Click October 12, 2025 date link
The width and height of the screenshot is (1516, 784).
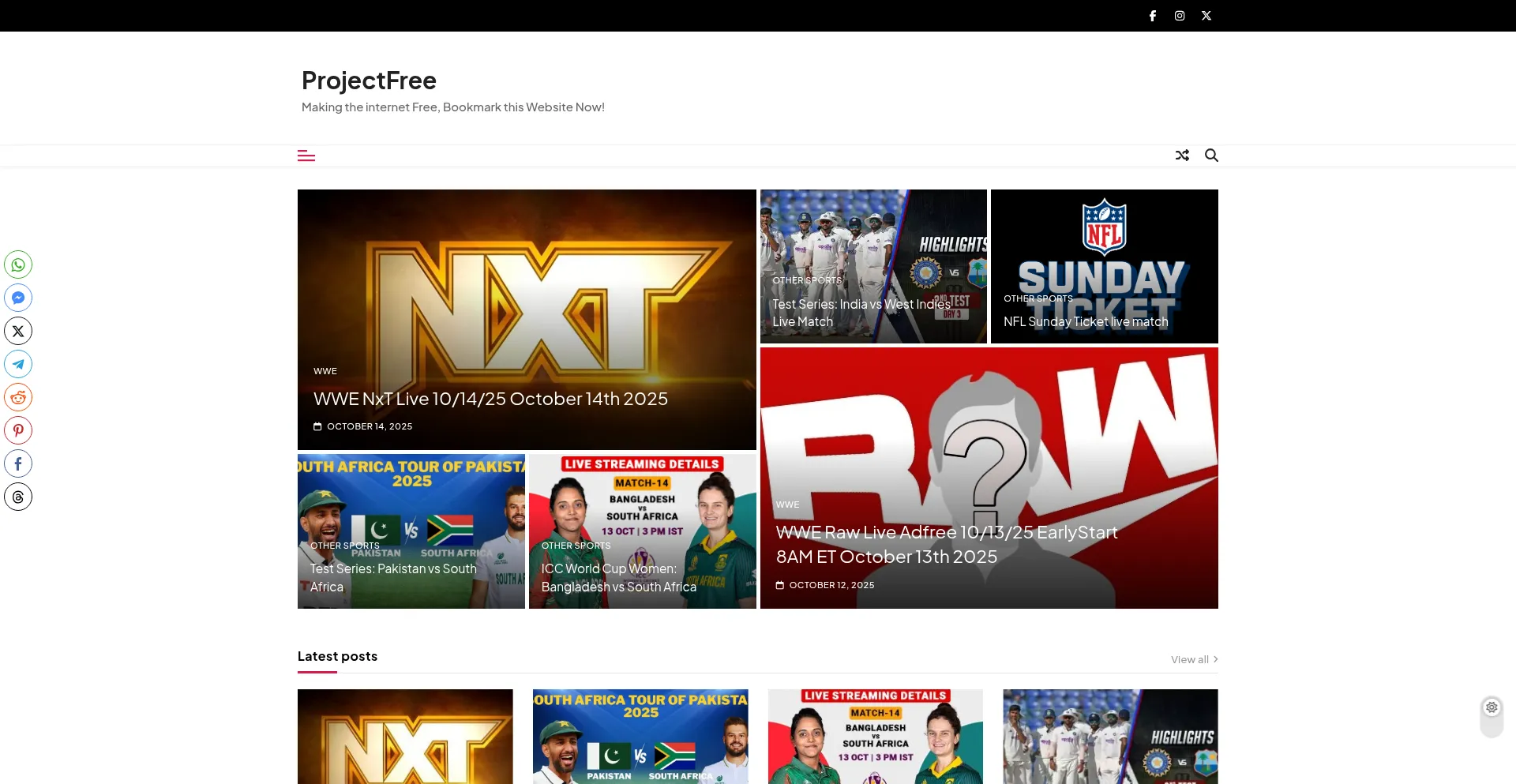tap(832, 585)
